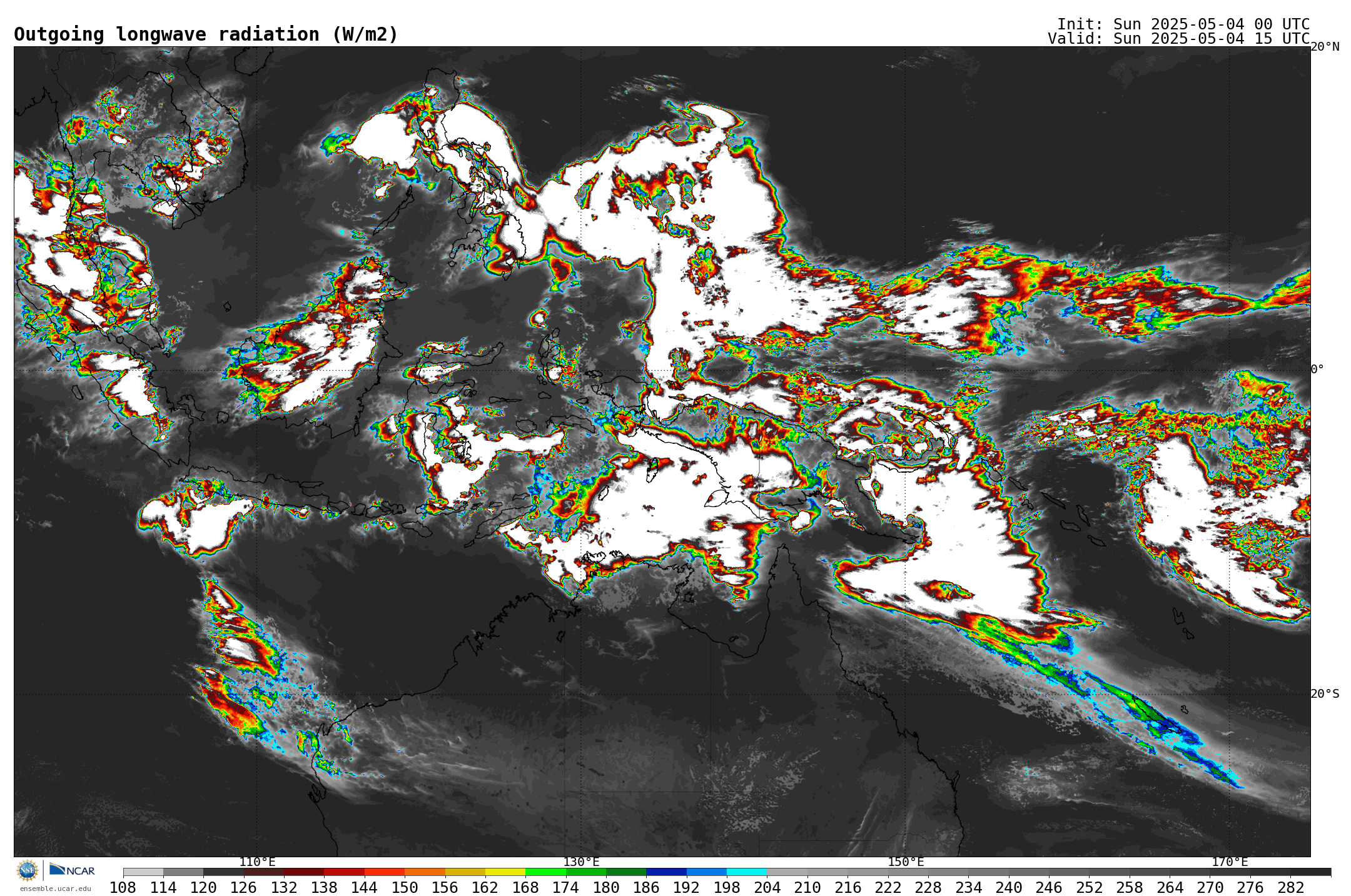
Task: Pick the gold 156–162 colorbar swatch
Action: (465, 872)
